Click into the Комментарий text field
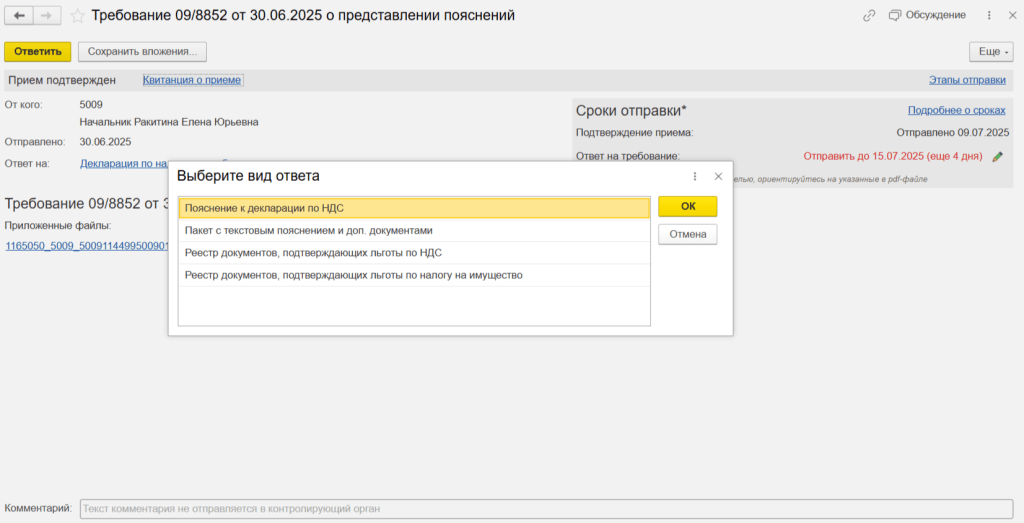 pos(545,509)
